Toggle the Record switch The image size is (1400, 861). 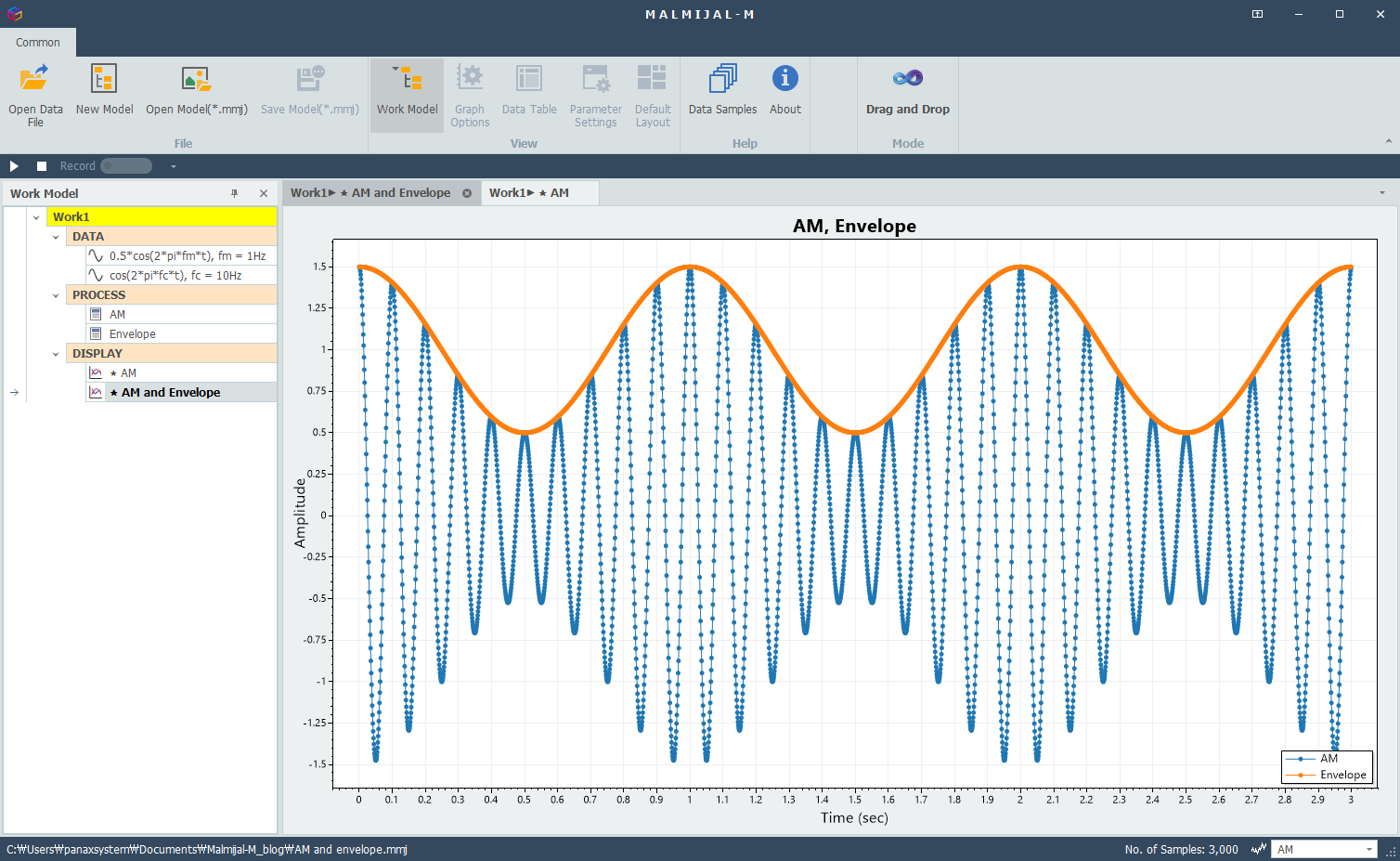(x=126, y=166)
